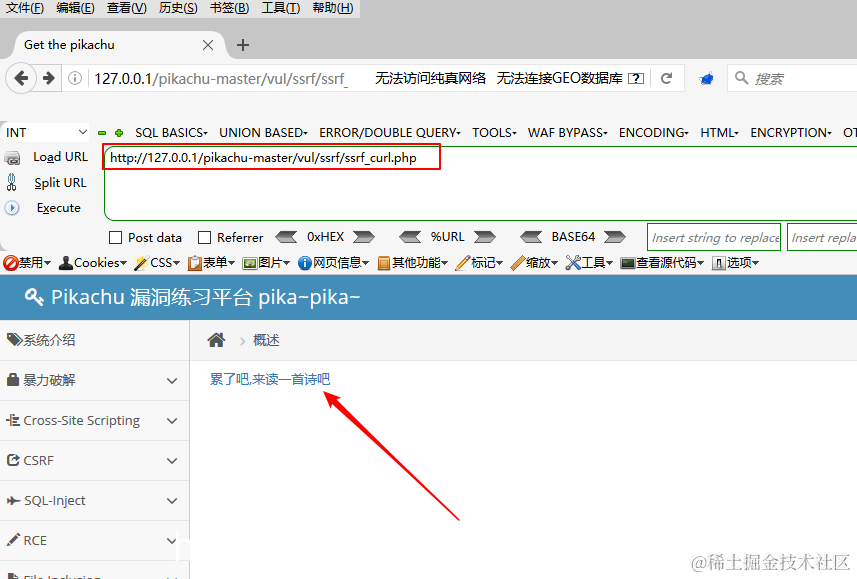This screenshot has height=579, width=857.
Task: Click the HackBar green minus icon
Action: 102,133
